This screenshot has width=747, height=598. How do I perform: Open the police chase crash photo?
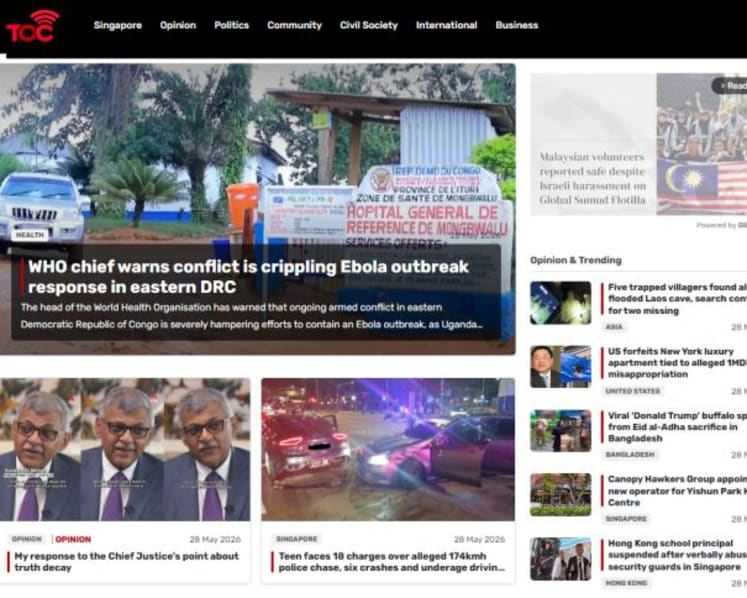pyautogui.click(x=388, y=449)
